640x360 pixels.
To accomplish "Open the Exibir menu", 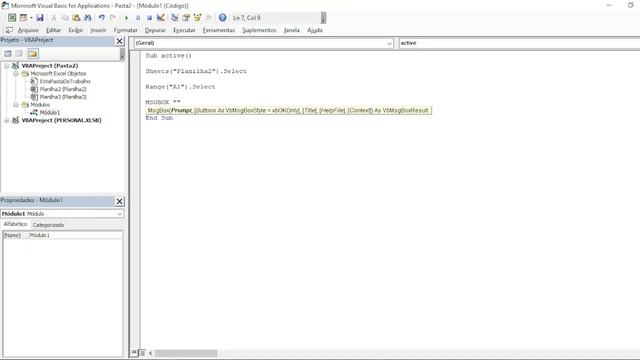I will 76,30.
